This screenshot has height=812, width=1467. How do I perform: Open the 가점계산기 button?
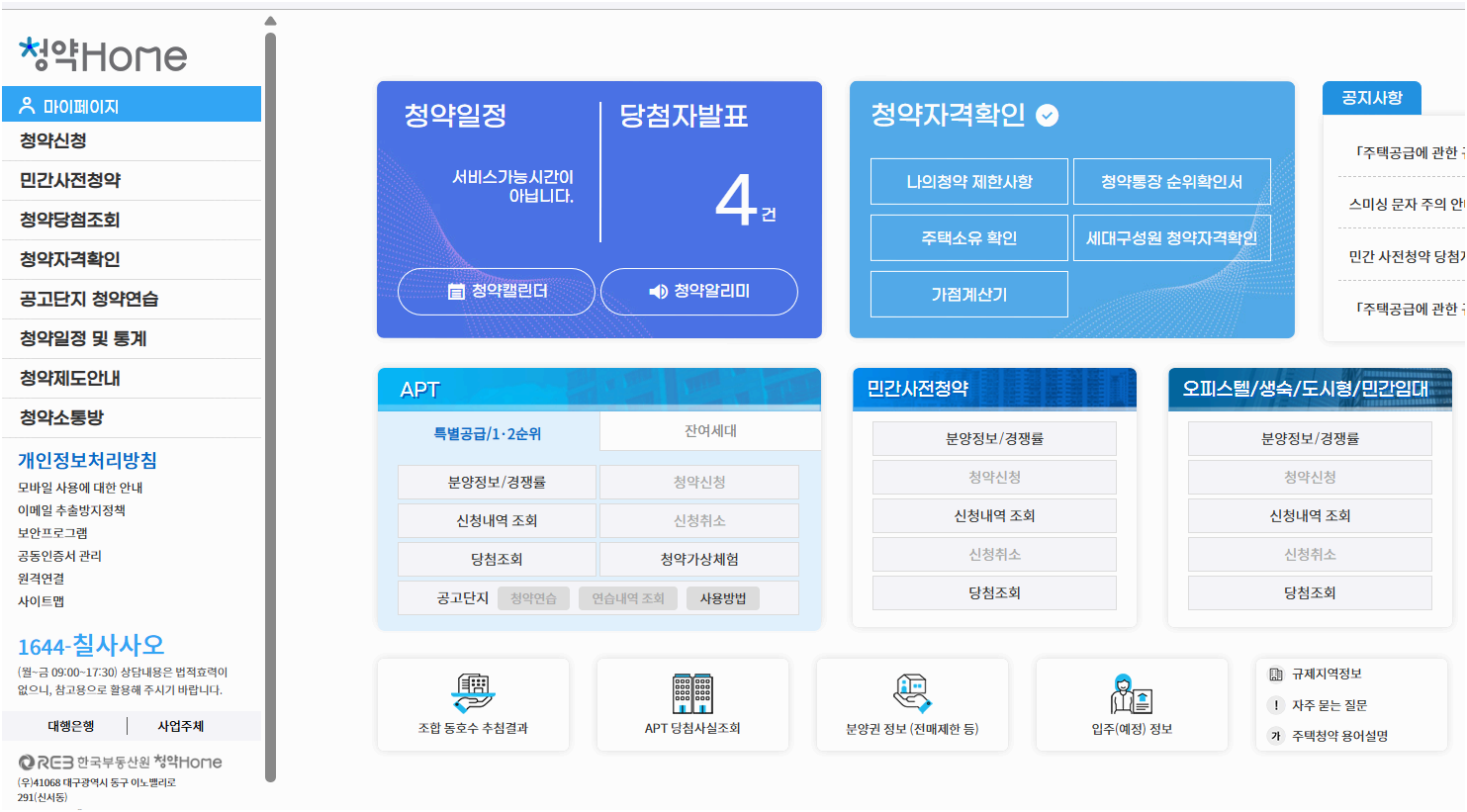[x=968, y=294]
